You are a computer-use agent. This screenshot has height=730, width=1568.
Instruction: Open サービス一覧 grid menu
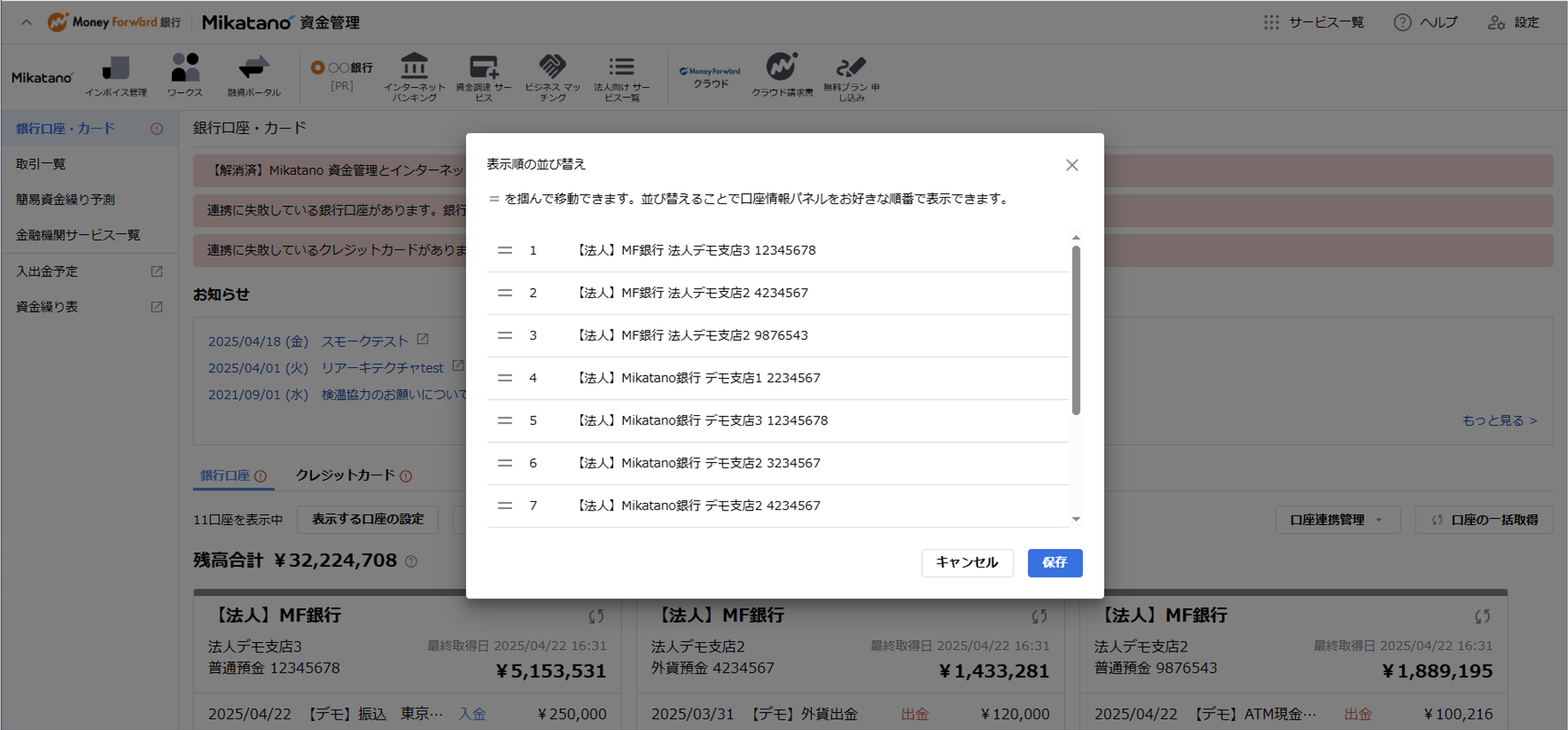coord(1314,22)
